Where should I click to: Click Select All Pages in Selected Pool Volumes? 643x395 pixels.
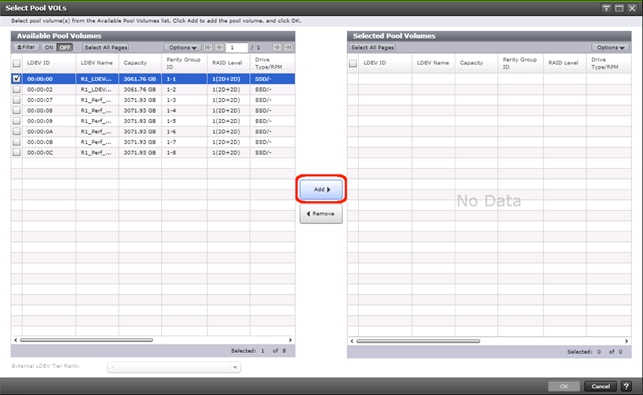tap(372, 48)
